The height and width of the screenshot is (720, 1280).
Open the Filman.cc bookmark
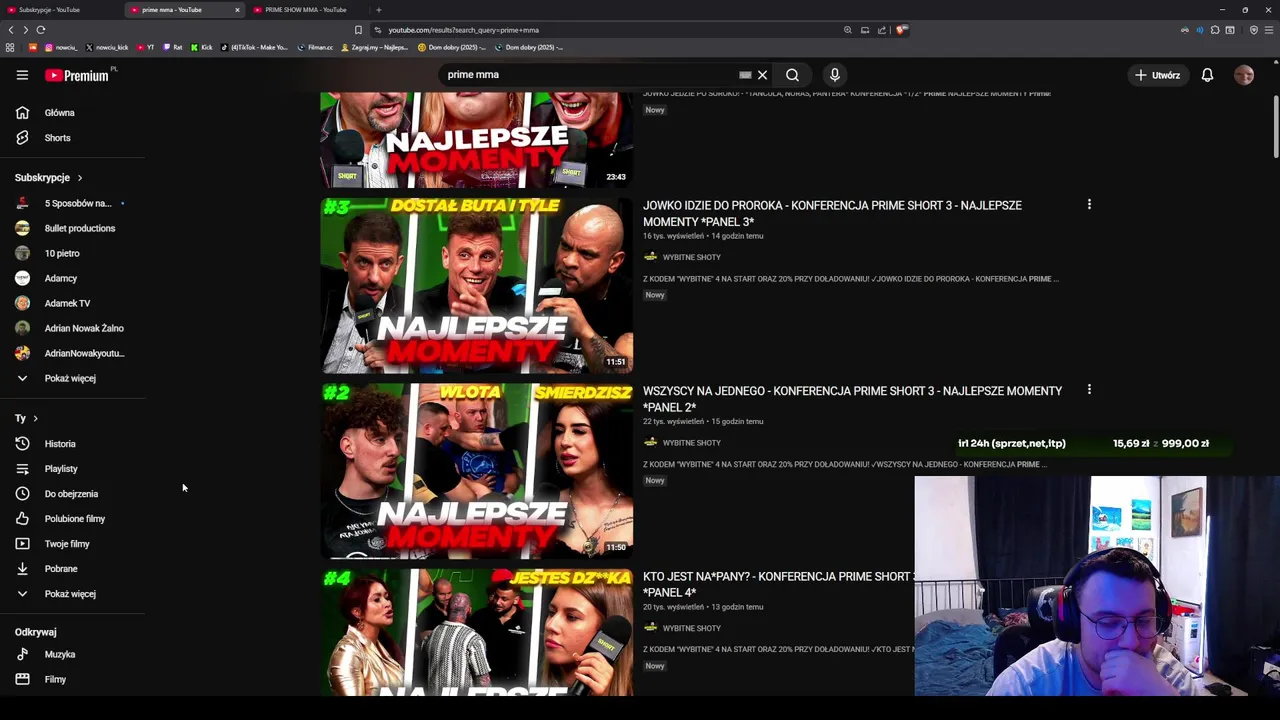click(315, 47)
